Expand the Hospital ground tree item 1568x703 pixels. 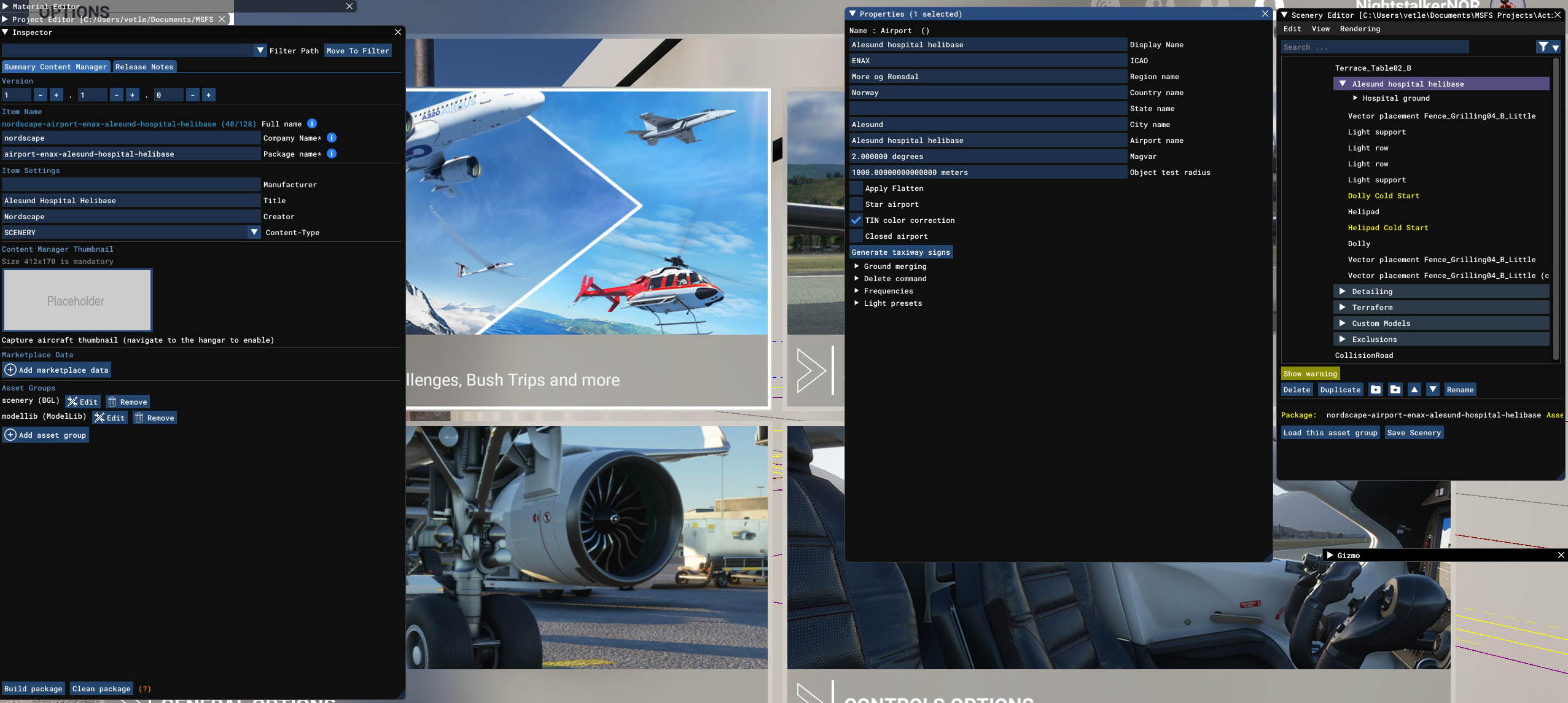click(x=1355, y=98)
